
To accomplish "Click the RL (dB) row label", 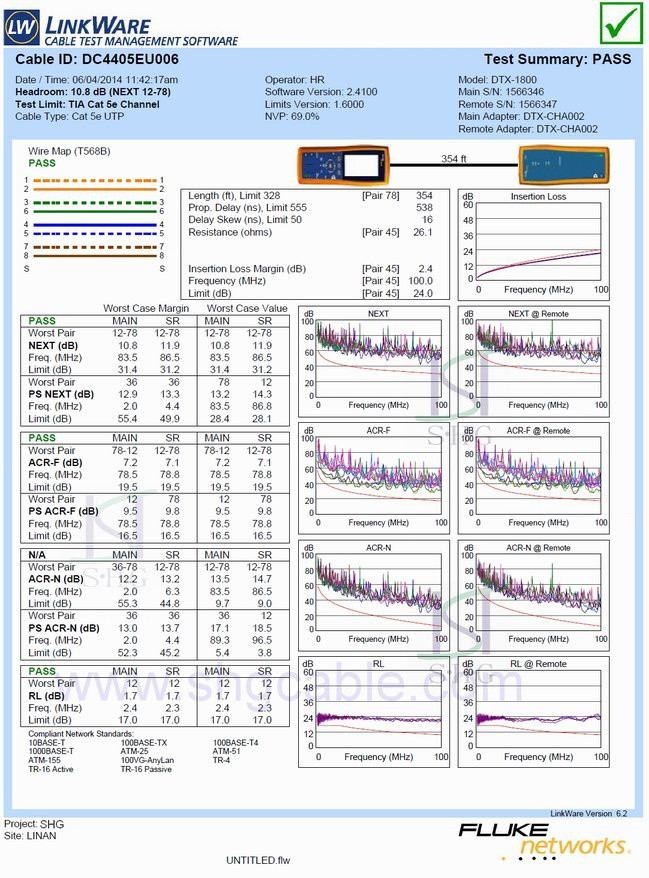I will tap(46, 696).
